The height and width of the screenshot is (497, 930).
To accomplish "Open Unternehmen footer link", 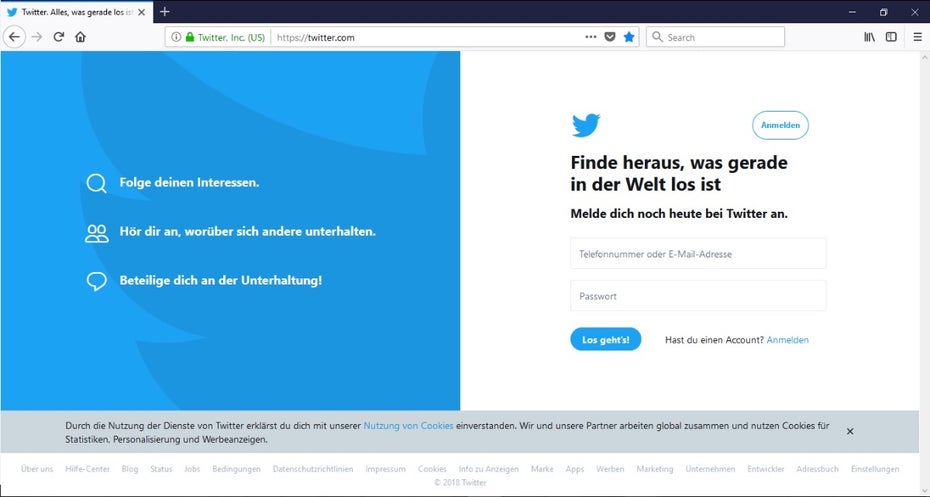I will coord(710,469).
